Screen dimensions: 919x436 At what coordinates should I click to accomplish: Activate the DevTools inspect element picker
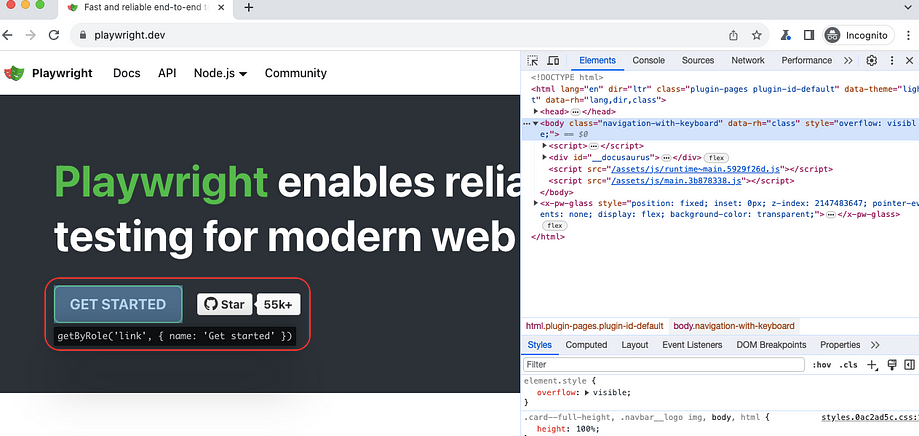click(532, 60)
